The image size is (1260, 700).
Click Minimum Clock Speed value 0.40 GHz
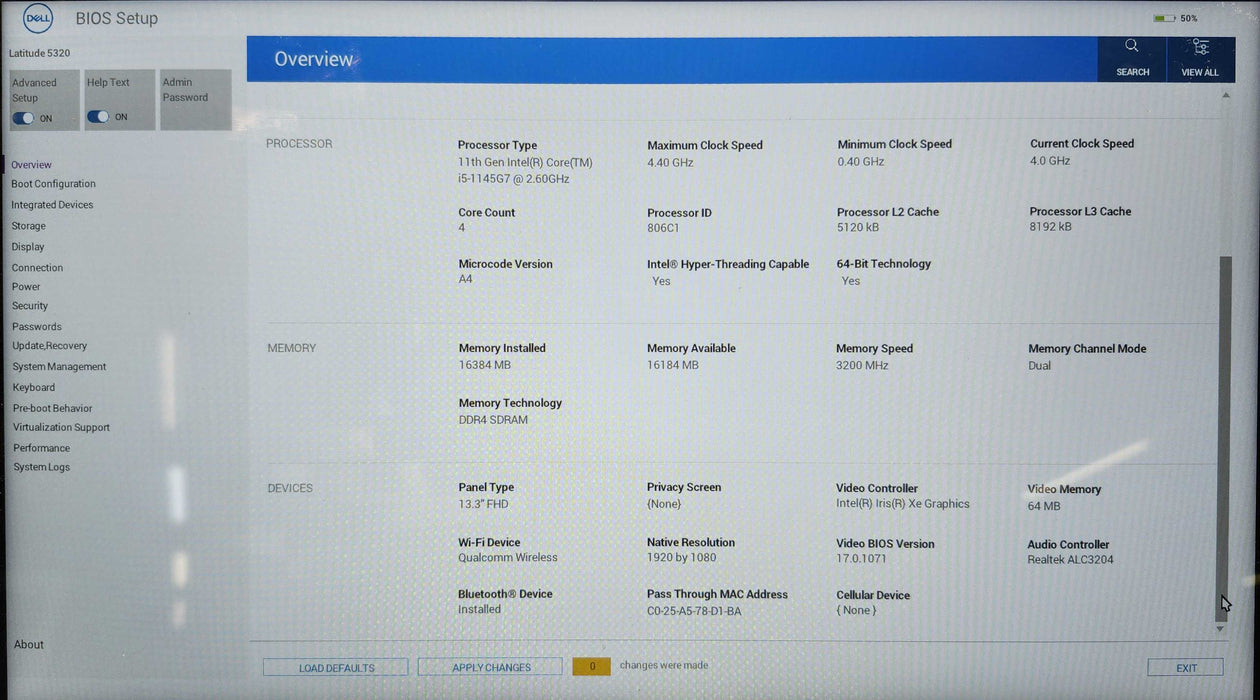click(x=861, y=161)
